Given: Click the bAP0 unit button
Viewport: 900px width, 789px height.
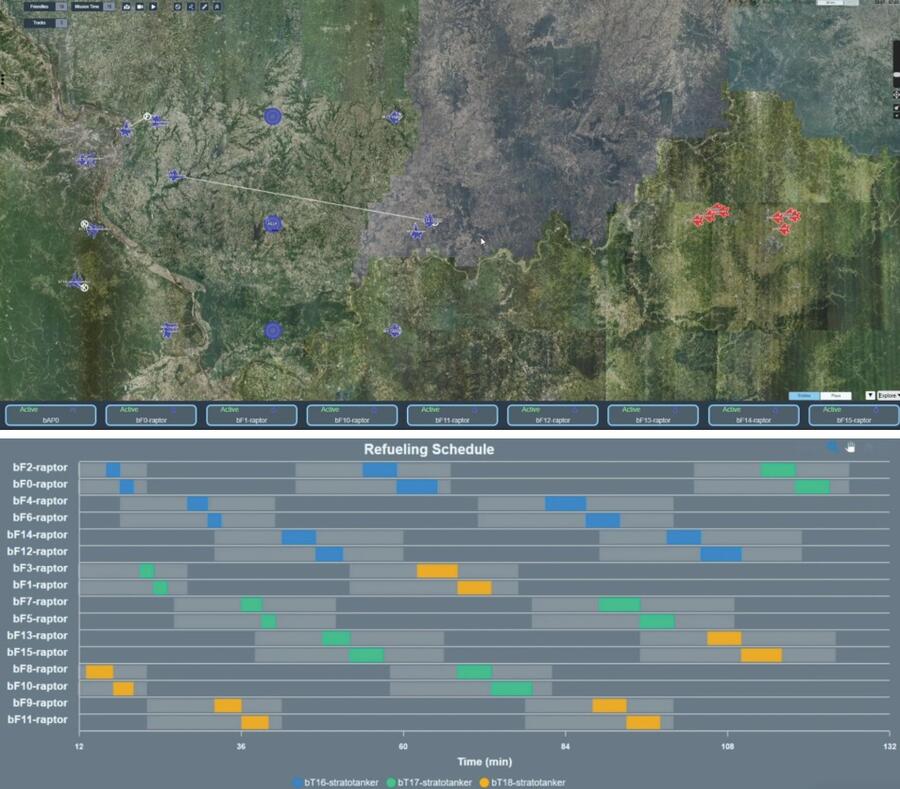Looking at the screenshot, I should pos(50,414).
